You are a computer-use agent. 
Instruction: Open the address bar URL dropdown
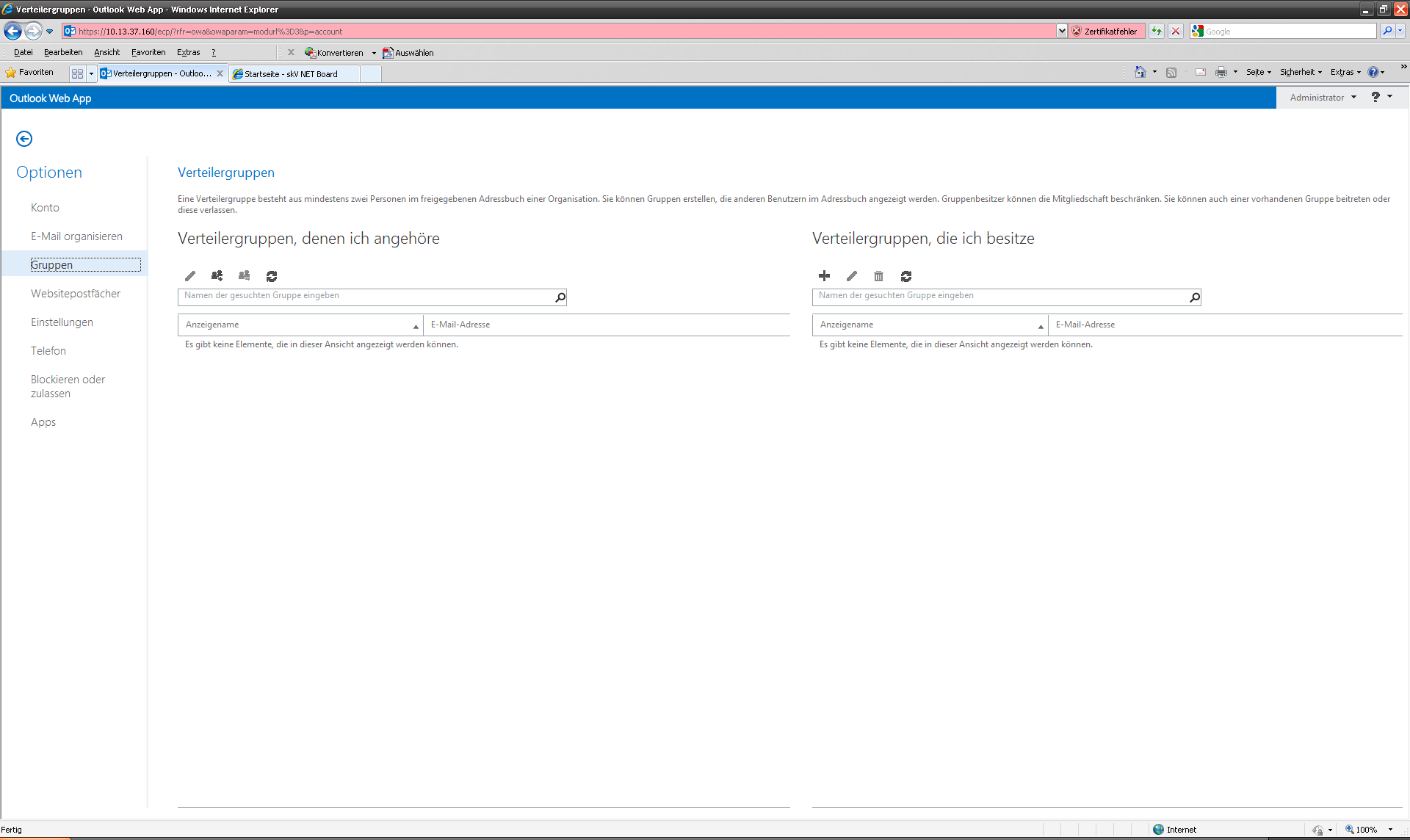(1062, 31)
